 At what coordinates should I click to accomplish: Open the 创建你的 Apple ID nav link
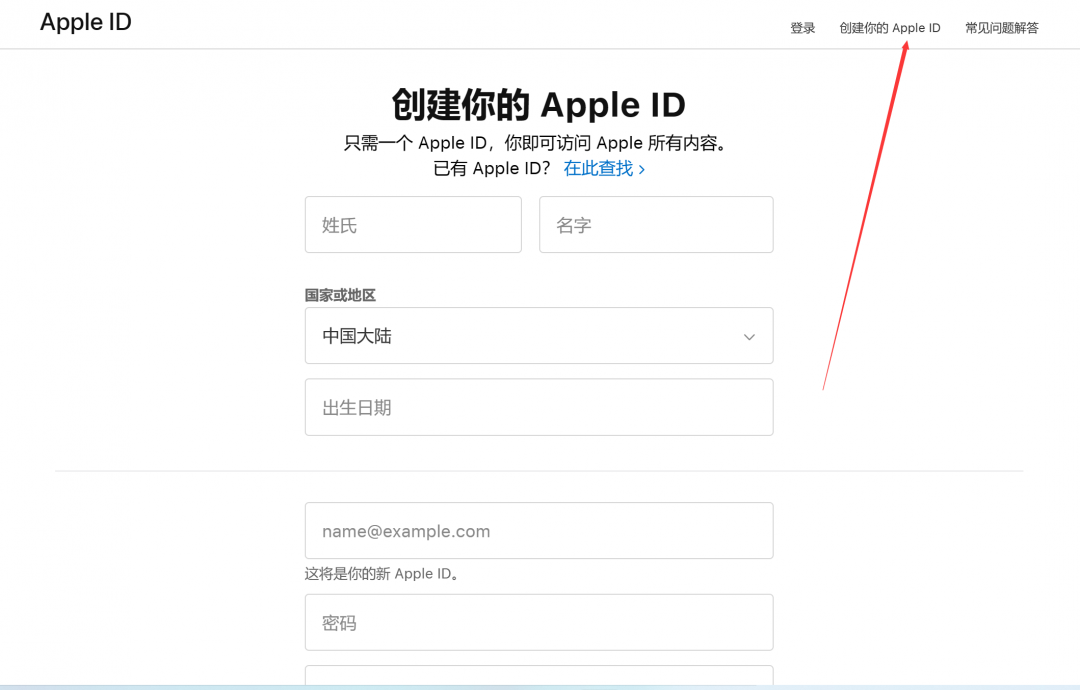[x=889, y=28]
